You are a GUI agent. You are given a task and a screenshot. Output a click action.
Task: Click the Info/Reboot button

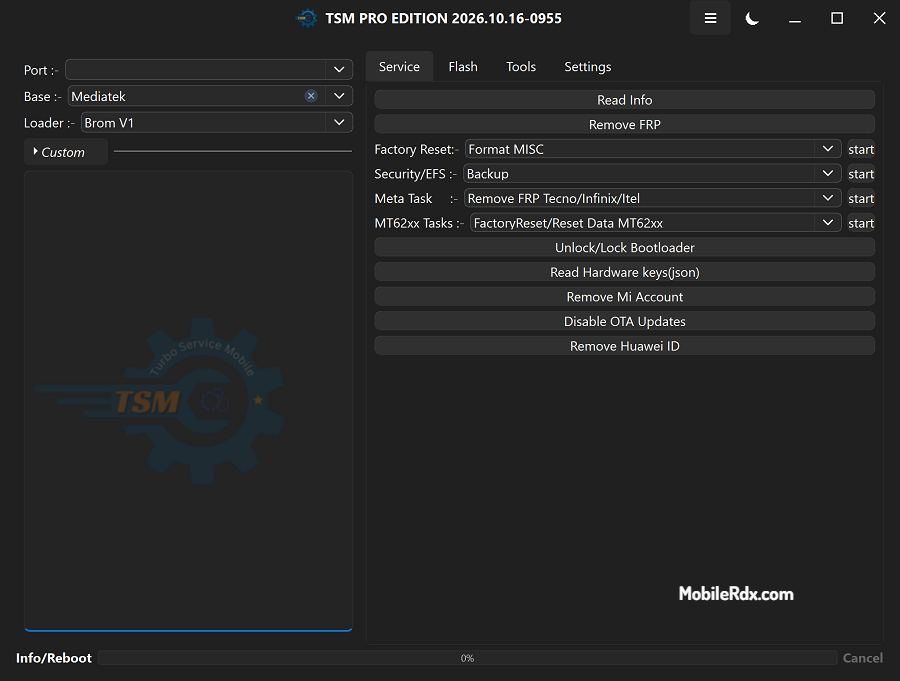pyautogui.click(x=53, y=658)
